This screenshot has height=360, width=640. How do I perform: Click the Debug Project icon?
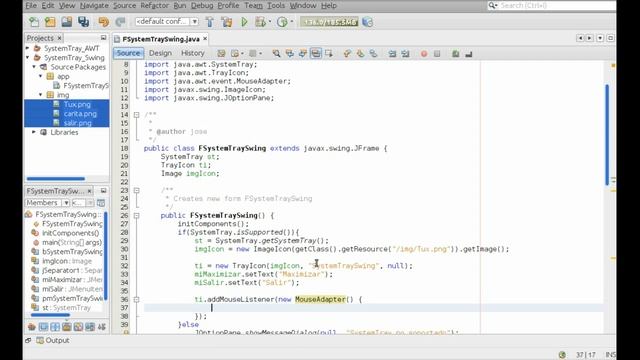click(260, 22)
